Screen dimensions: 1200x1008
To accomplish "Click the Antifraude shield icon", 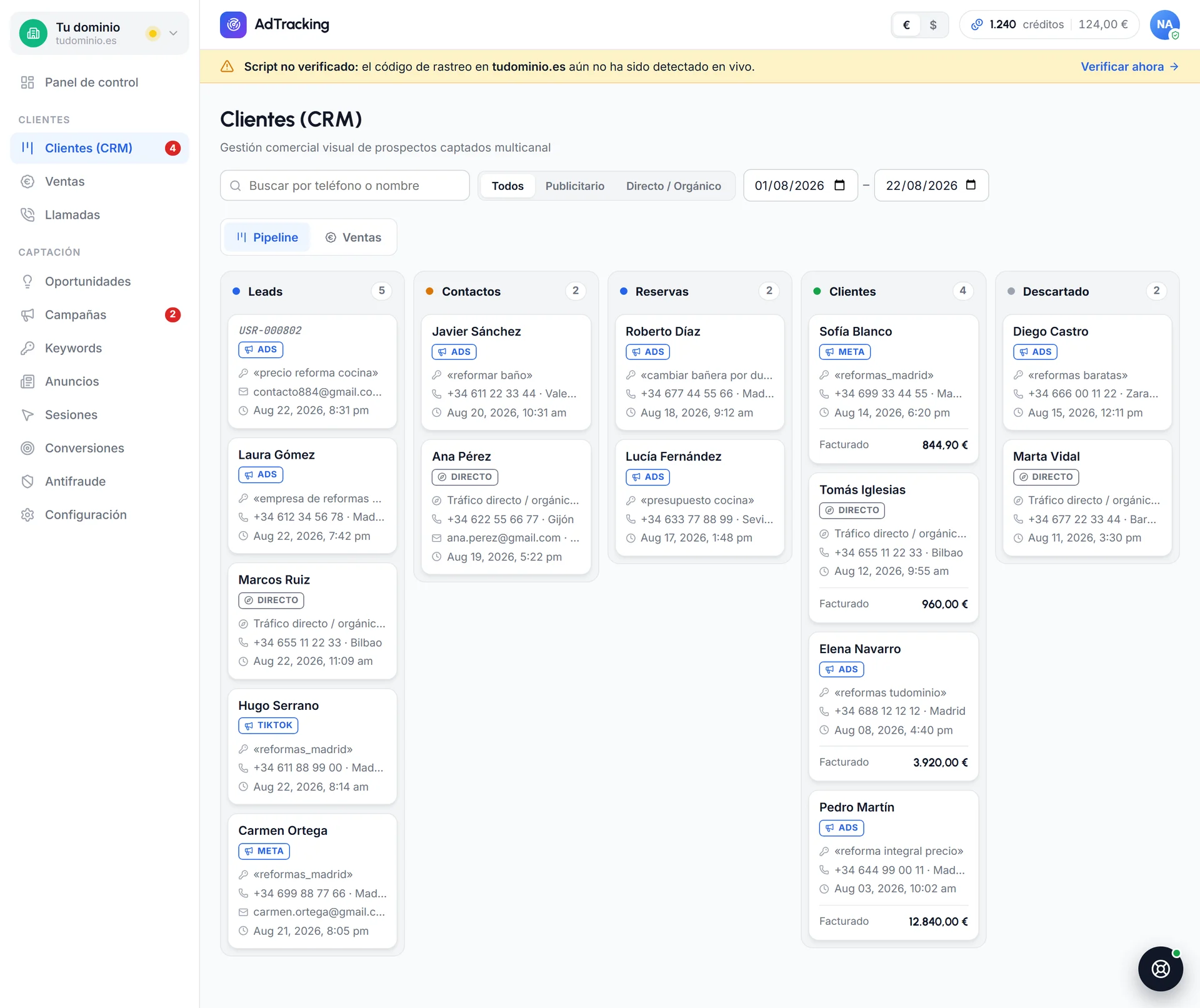I will tap(27, 481).
